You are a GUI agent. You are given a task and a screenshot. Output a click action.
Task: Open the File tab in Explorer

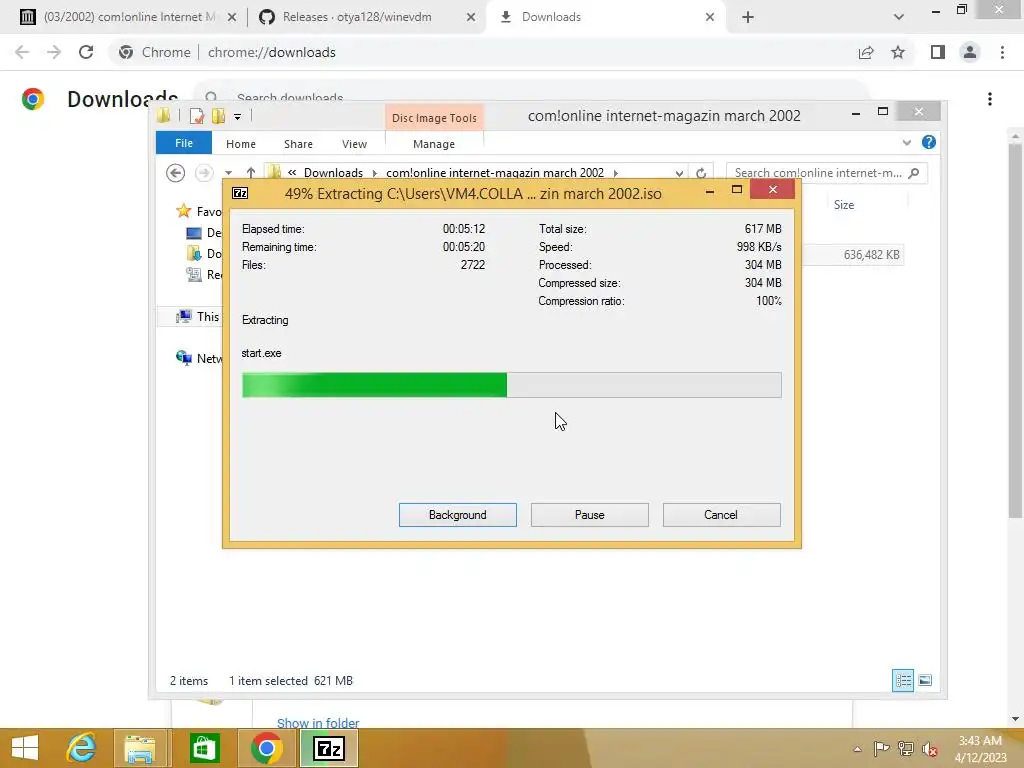pyautogui.click(x=184, y=143)
